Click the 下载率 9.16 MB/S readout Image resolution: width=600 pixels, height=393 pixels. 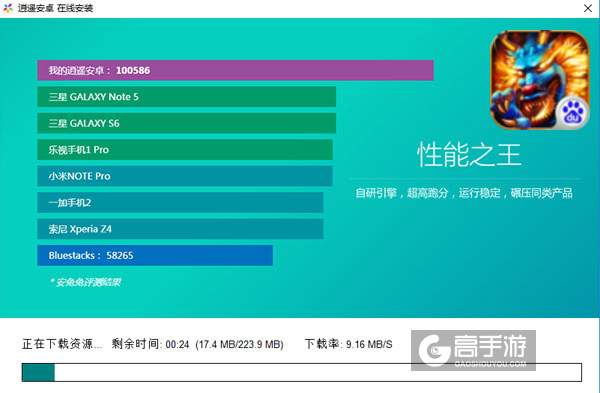tap(348, 344)
